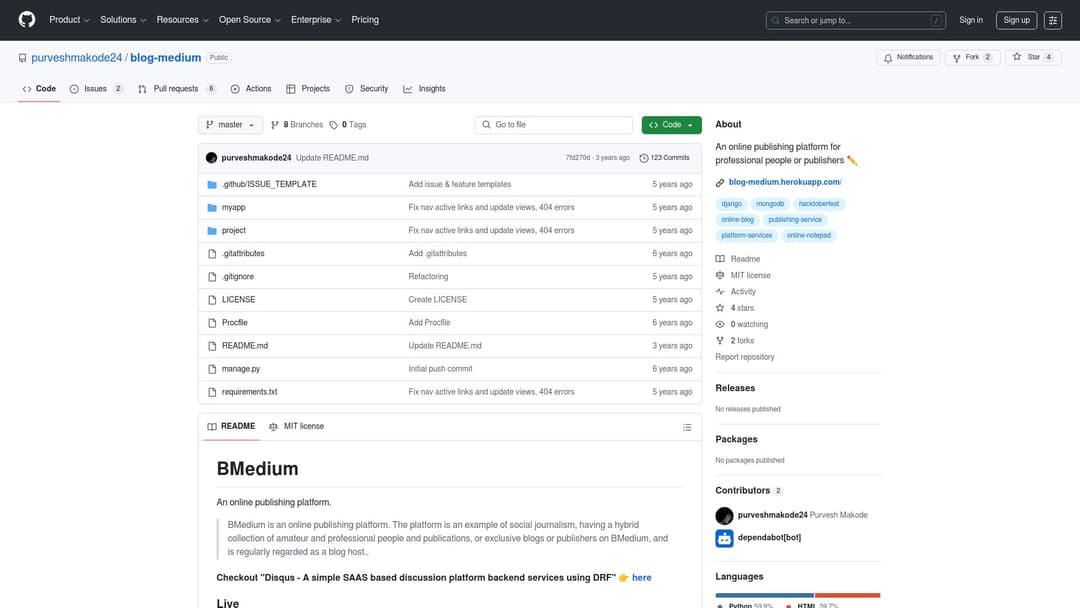1080x608 pixels.
Task: Click the Report repository link
Action: (x=745, y=357)
